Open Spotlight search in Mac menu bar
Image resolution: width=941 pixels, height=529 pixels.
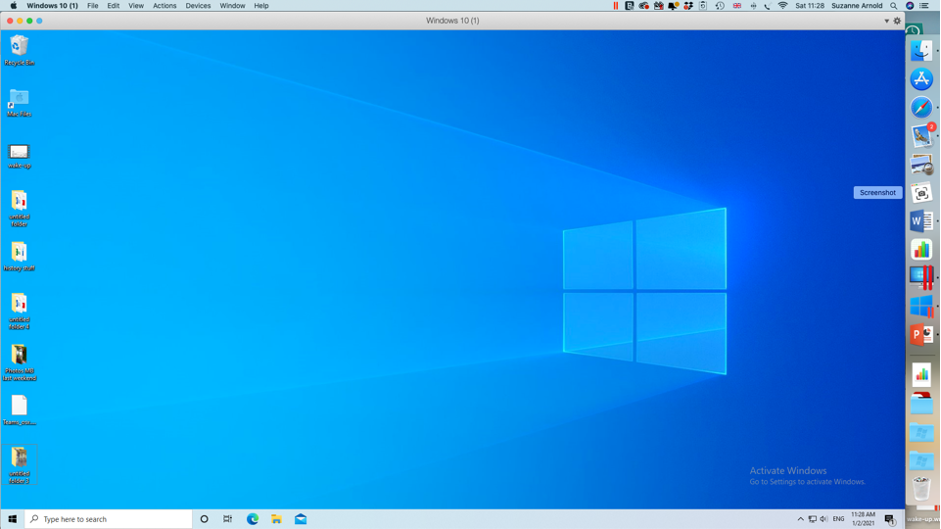click(x=894, y=5)
